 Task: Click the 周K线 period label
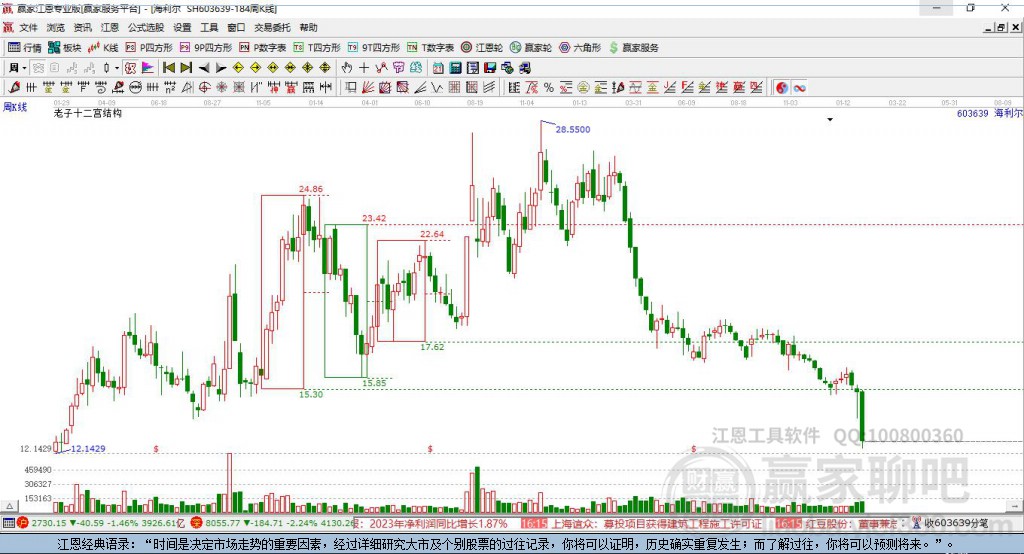pos(15,107)
